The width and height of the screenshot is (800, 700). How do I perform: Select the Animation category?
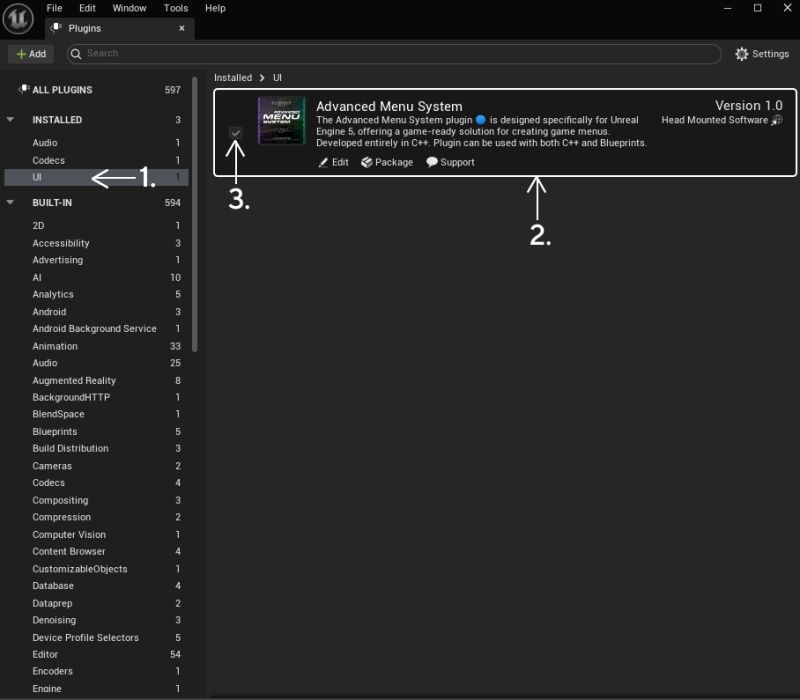click(96, 346)
